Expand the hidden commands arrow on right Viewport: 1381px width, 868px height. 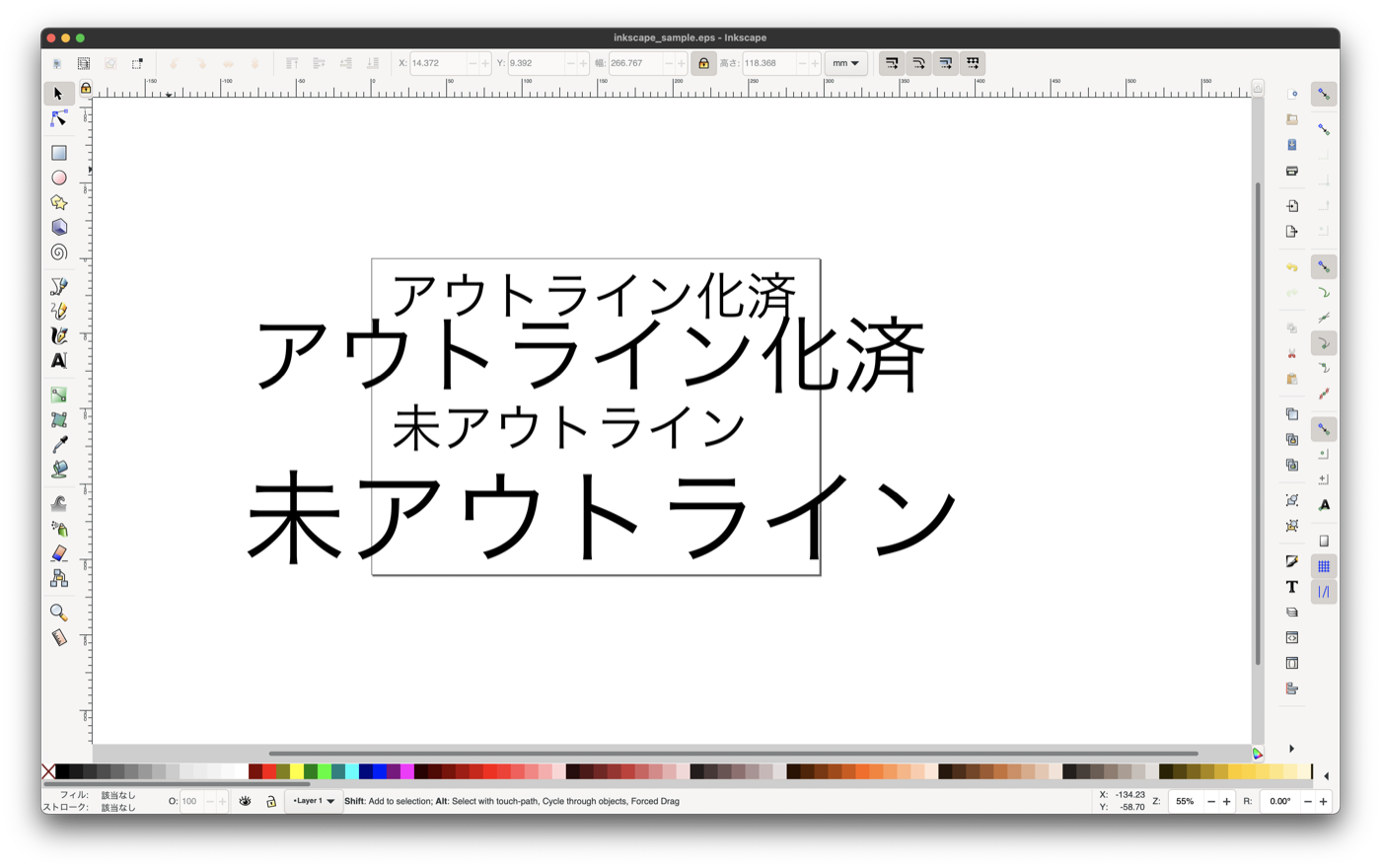[x=1291, y=749]
